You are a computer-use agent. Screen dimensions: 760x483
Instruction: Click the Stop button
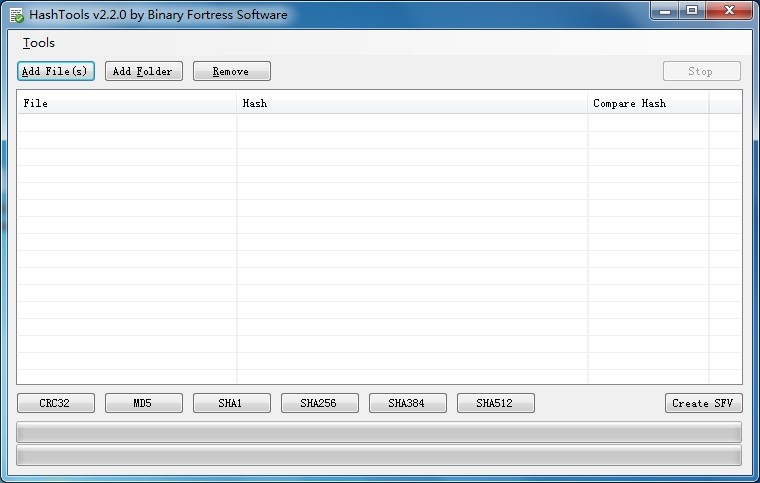701,71
